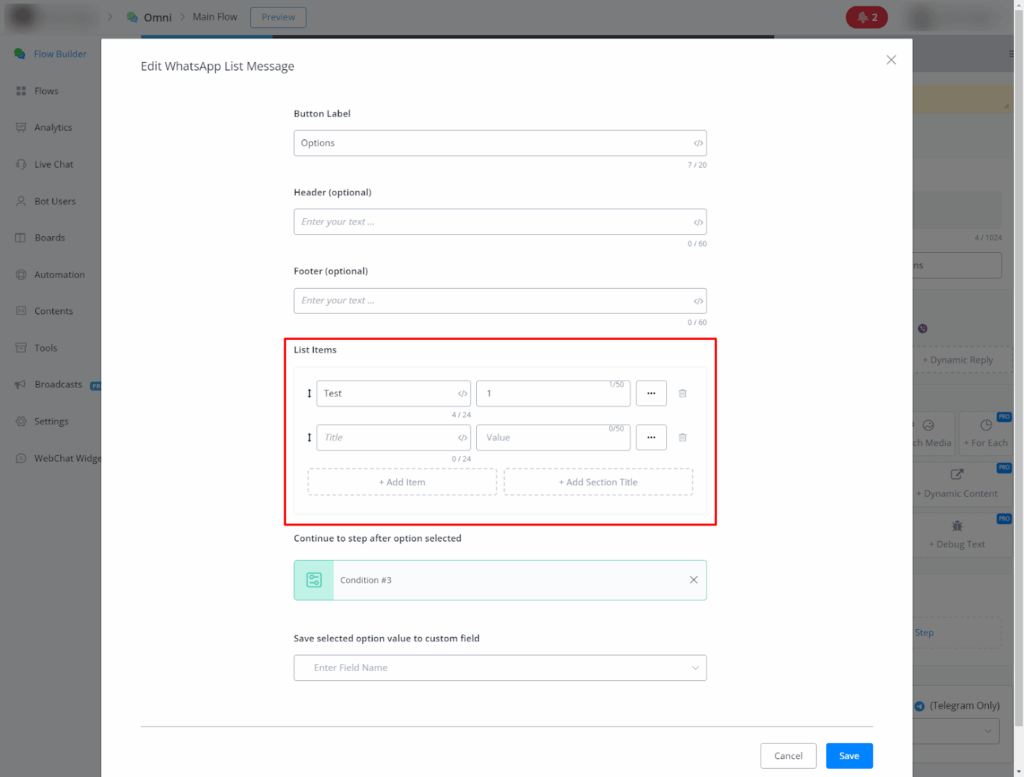Open more options for the empty list item
Viewport: 1024px width, 777px height.
[651, 438]
